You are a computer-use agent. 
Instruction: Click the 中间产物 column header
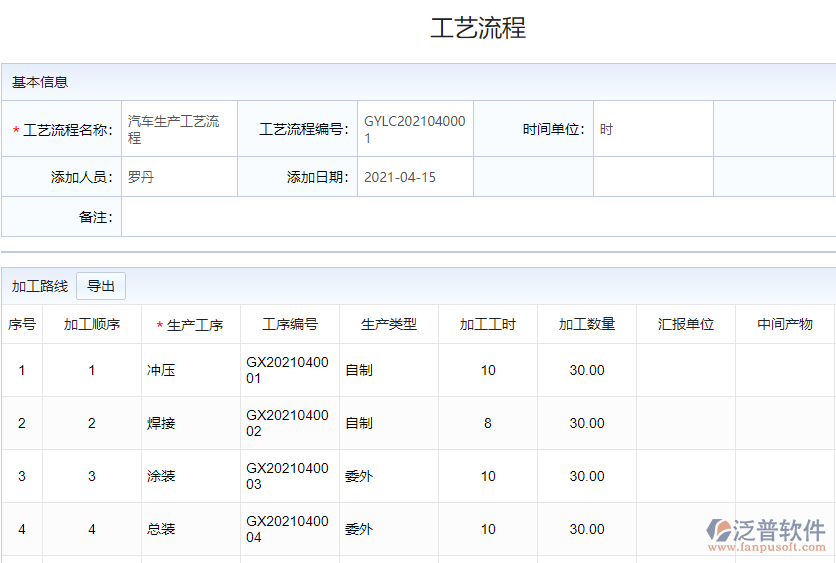click(785, 325)
